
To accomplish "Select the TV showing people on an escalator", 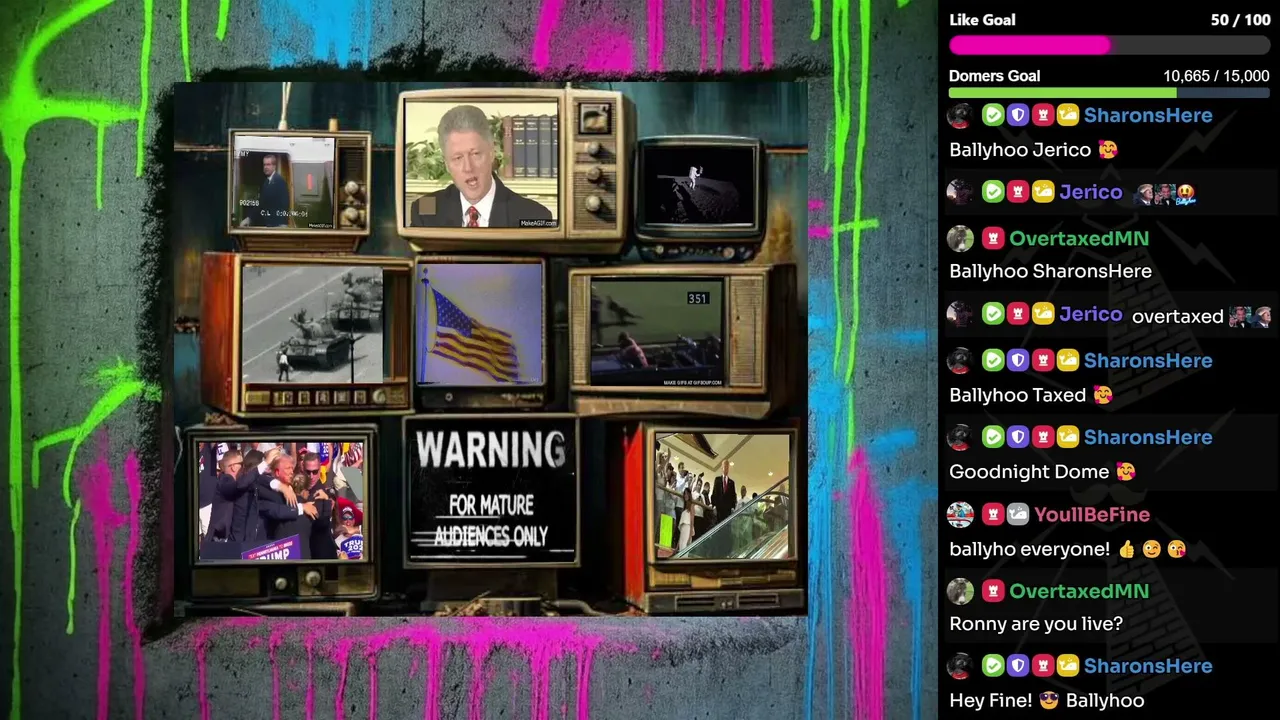I will click(x=722, y=496).
